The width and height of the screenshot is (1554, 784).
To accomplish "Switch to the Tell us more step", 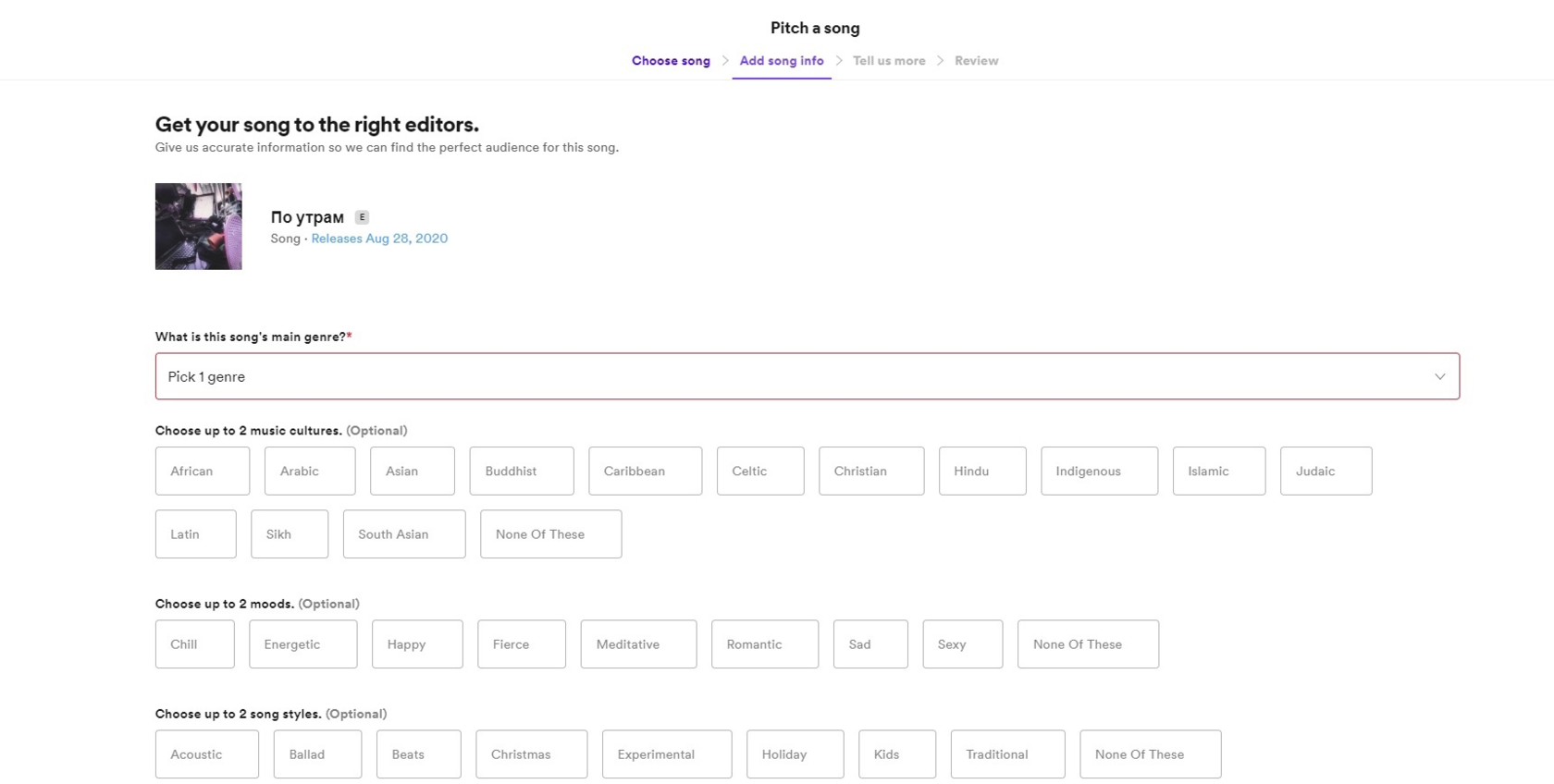I will point(888,61).
